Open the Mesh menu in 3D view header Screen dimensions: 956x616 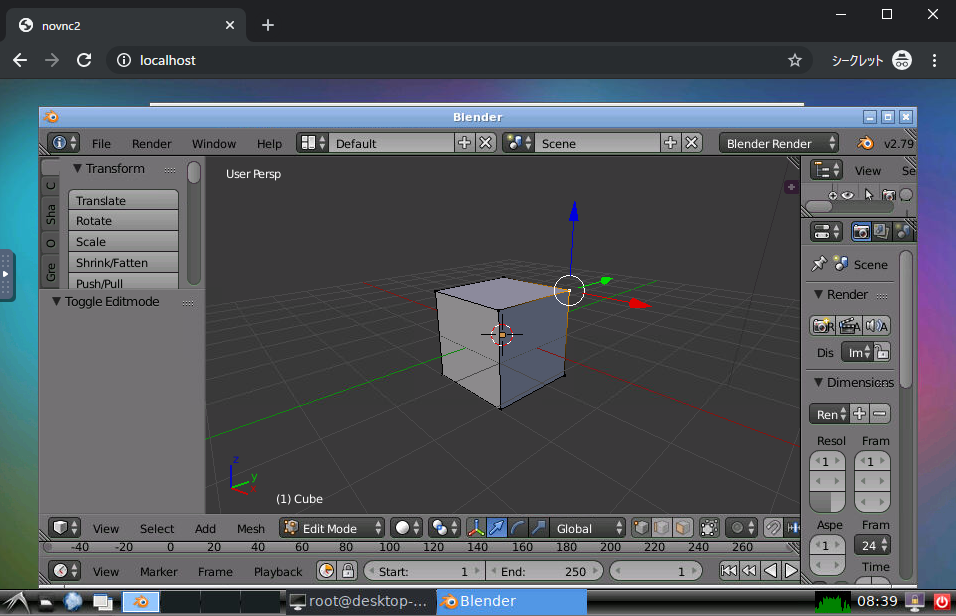pyautogui.click(x=250, y=528)
